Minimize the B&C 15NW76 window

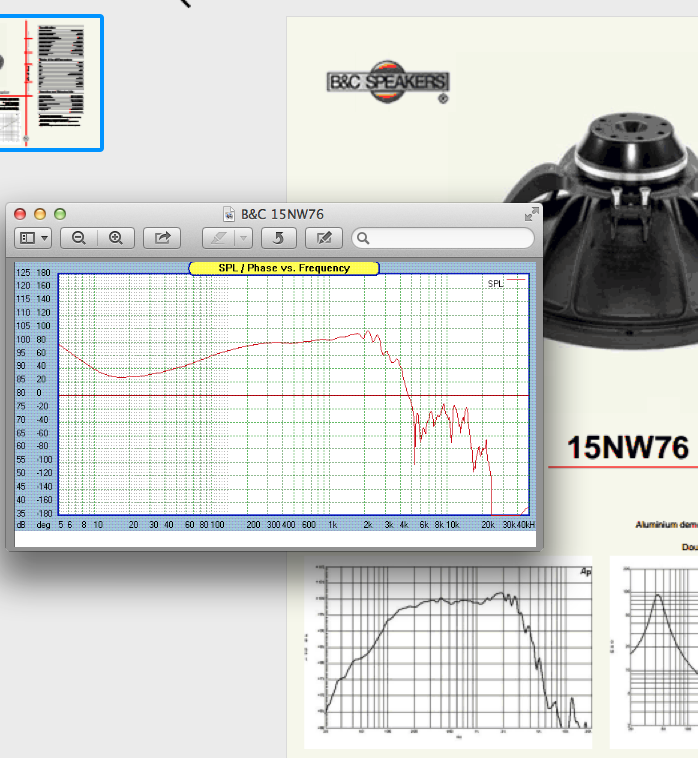[40, 214]
